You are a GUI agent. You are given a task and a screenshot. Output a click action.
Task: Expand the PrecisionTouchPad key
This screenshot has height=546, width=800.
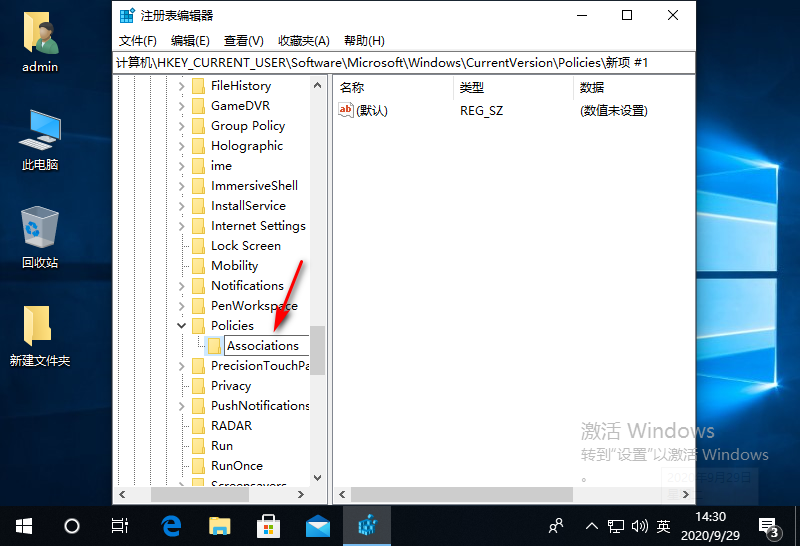coord(182,366)
